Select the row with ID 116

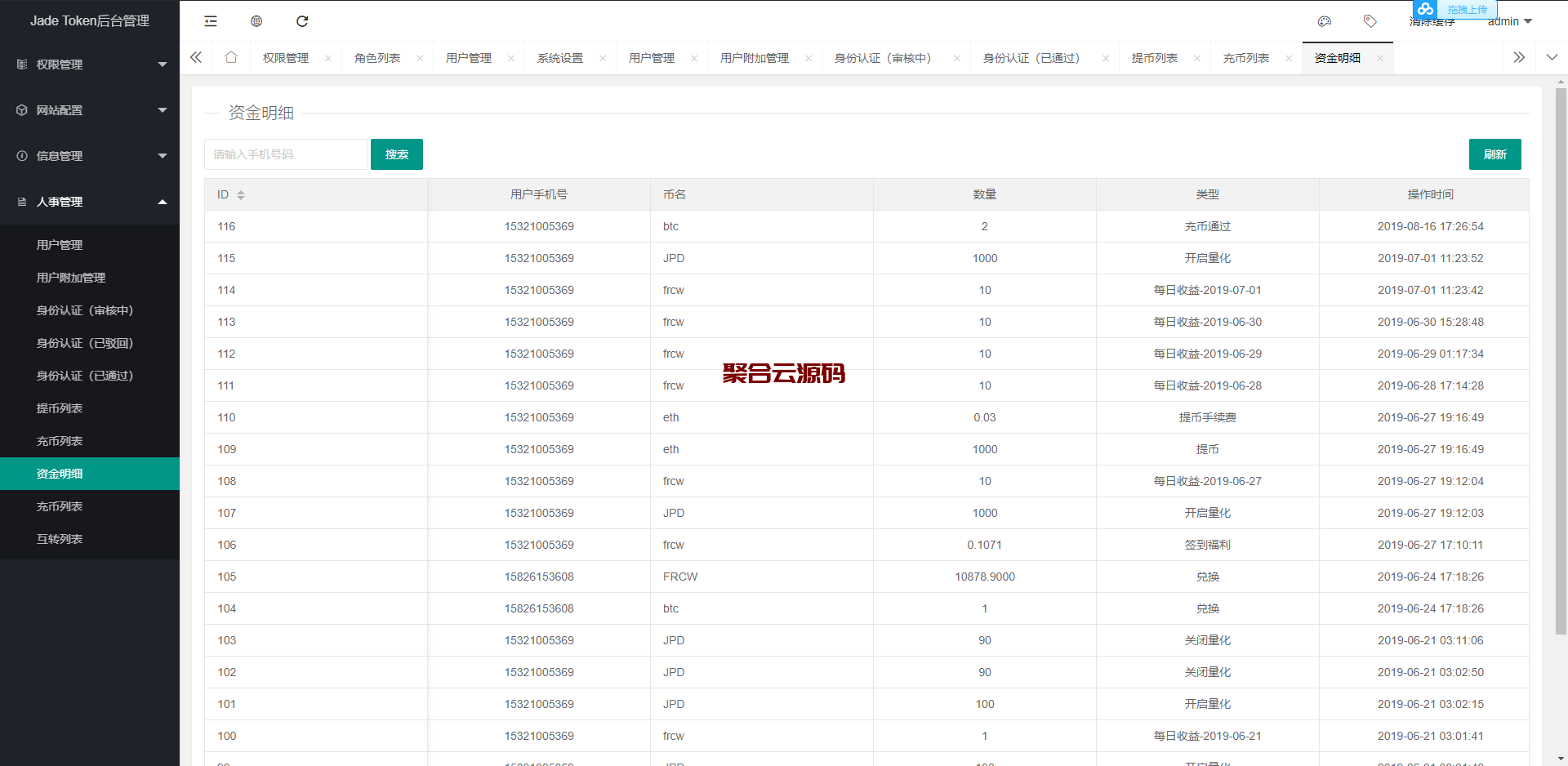(866, 226)
